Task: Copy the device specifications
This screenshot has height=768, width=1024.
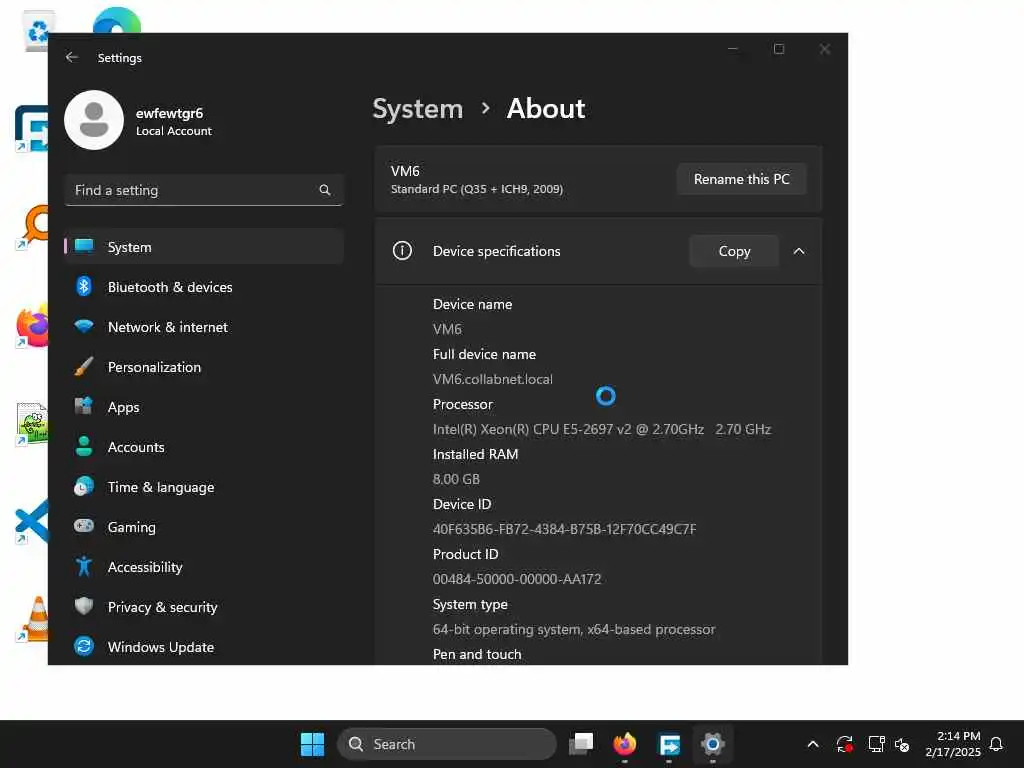Action: [x=734, y=251]
